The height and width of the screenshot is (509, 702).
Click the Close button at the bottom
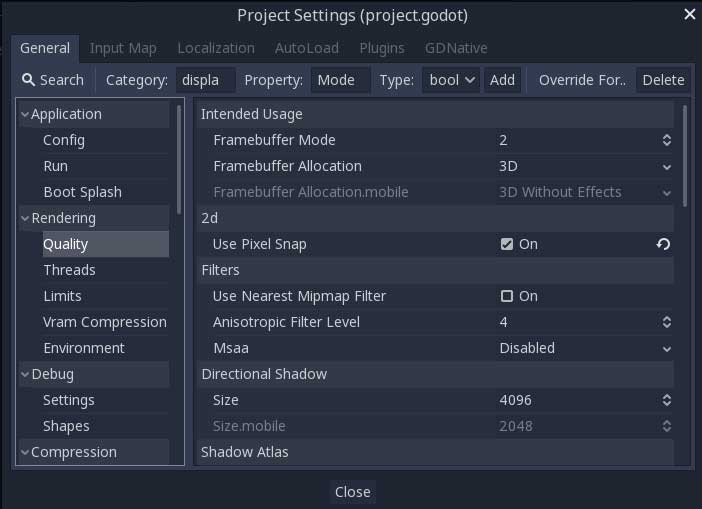coord(352,491)
